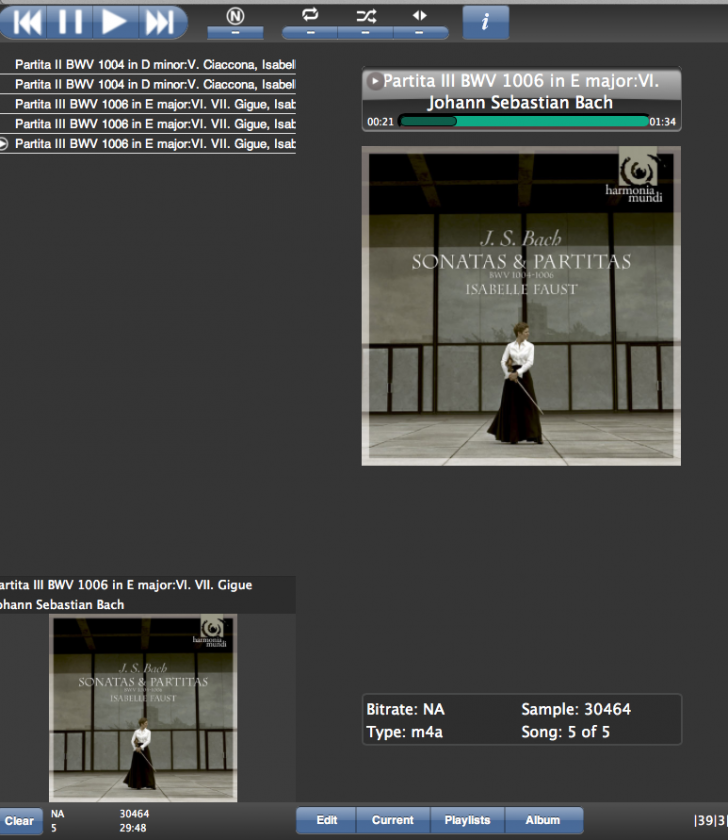This screenshot has width=728, height=840.
Task: Click the |39|3 counter in status bar
Action: coord(710,820)
